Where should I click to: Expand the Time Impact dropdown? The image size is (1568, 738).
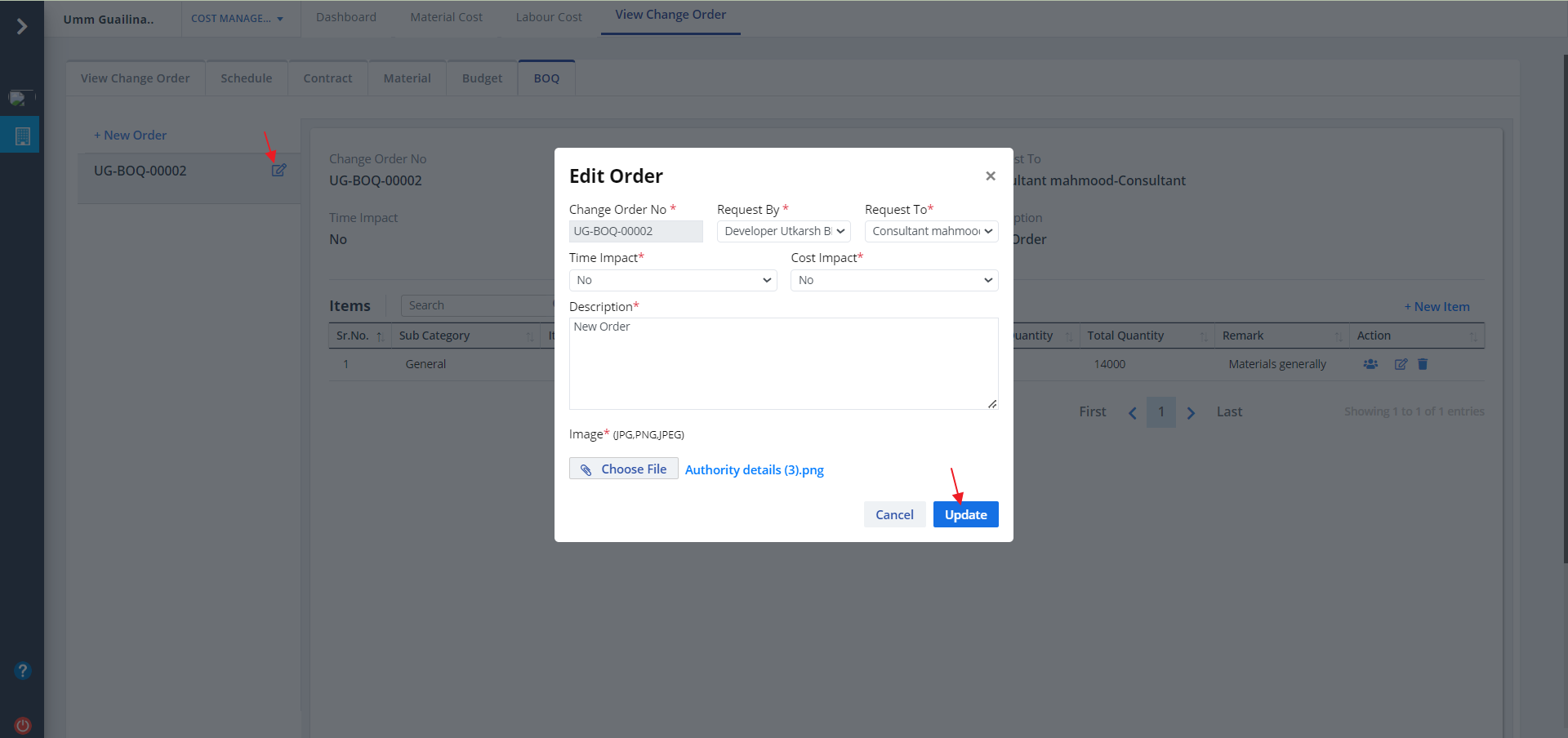(x=672, y=280)
